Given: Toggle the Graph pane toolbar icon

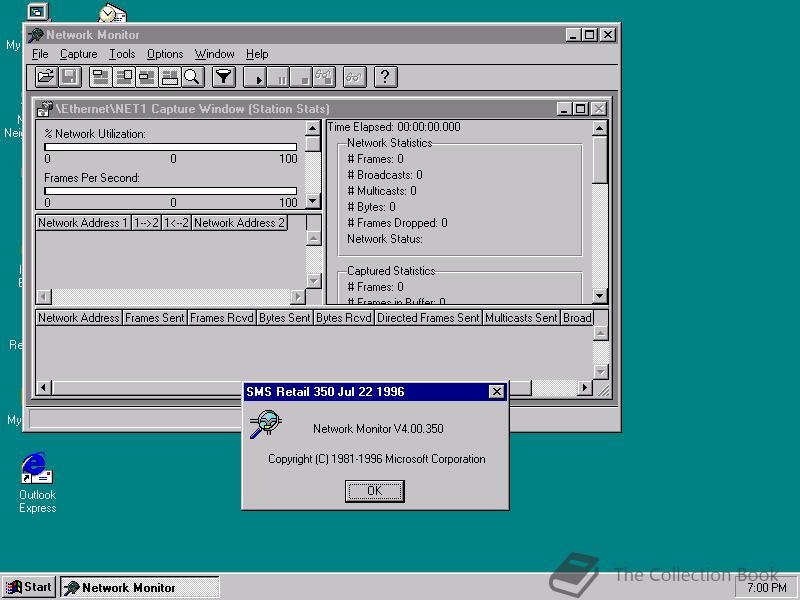Looking at the screenshot, I should pos(100,77).
